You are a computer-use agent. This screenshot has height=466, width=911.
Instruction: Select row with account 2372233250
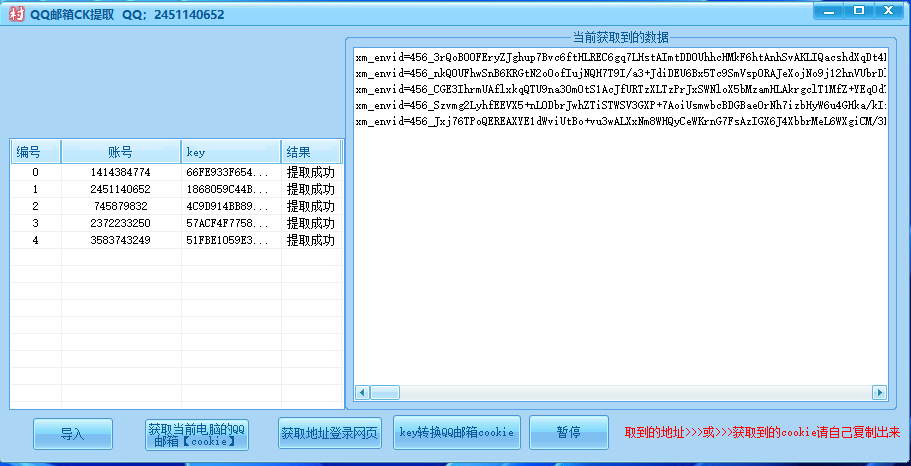coord(120,223)
